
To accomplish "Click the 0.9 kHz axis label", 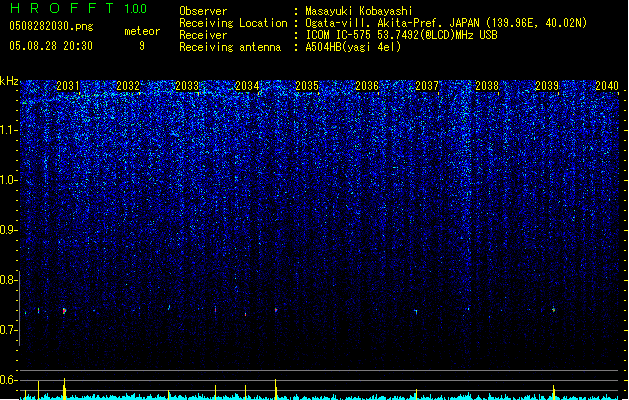I will (8, 230).
